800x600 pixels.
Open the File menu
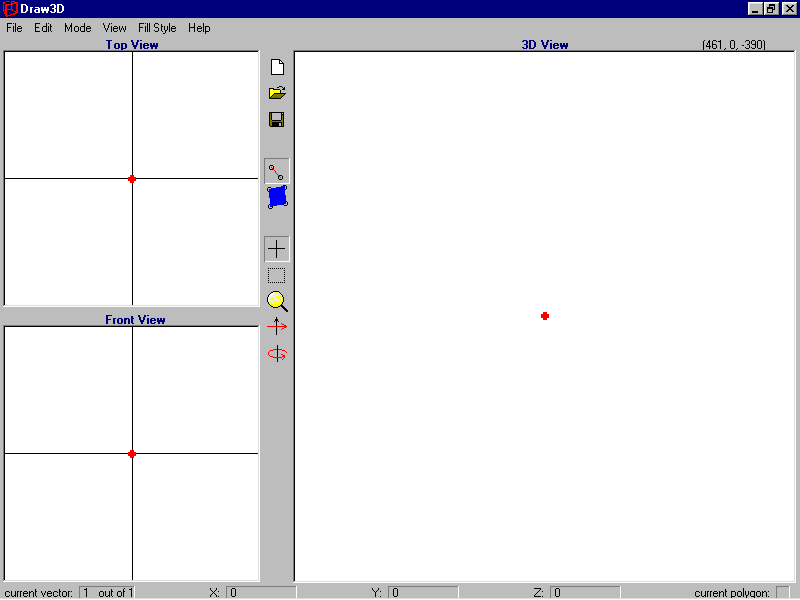pos(14,28)
